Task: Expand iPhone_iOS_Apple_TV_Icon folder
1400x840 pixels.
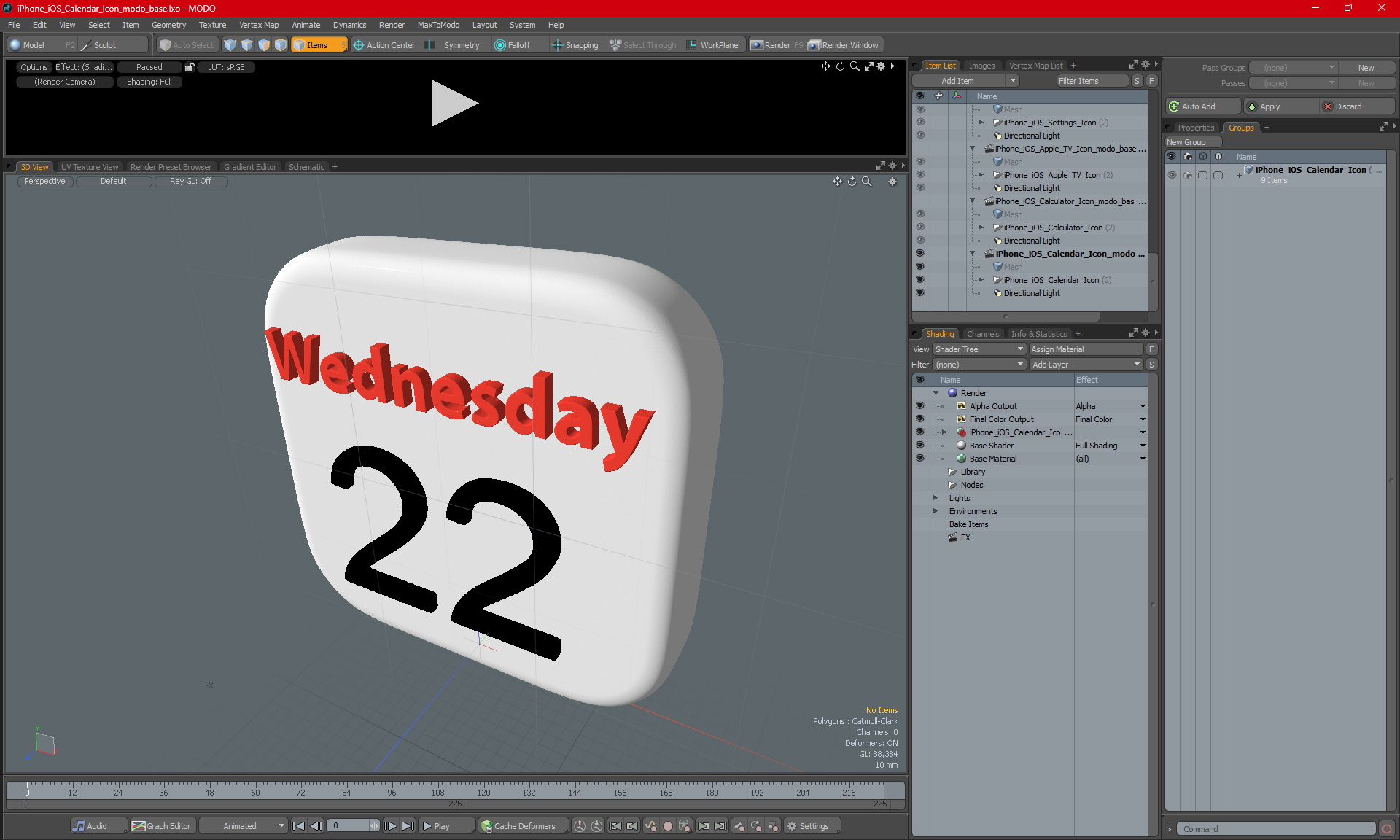Action: (981, 175)
